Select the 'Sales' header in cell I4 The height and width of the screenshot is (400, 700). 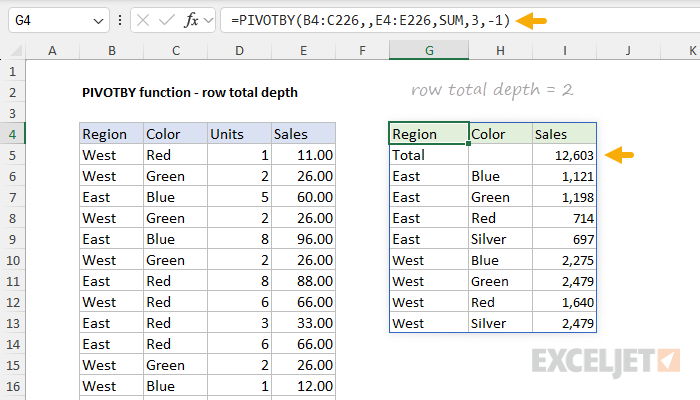(x=564, y=134)
